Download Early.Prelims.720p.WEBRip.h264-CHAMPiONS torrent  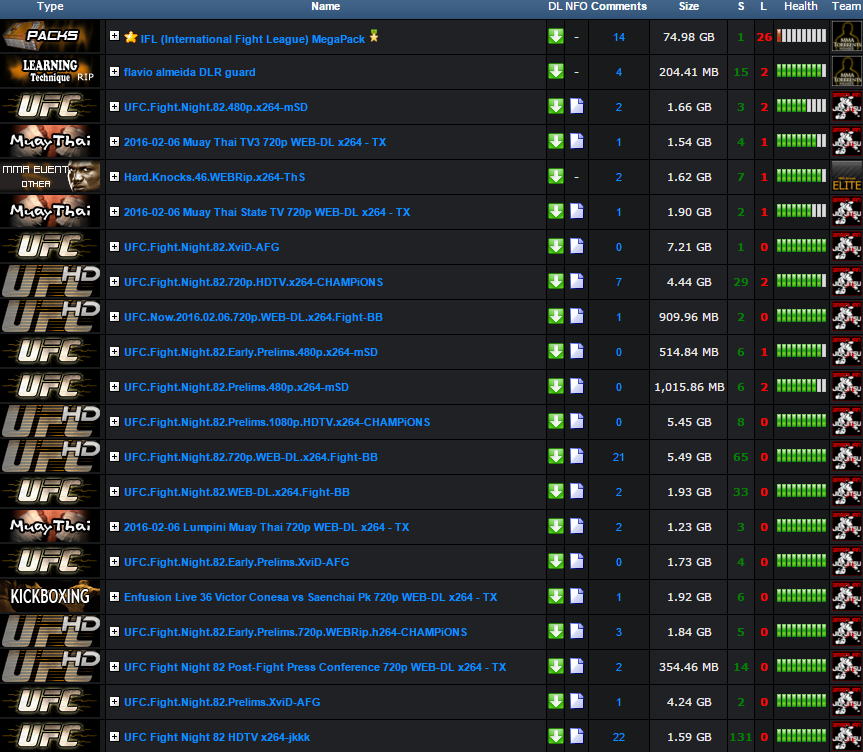point(556,631)
